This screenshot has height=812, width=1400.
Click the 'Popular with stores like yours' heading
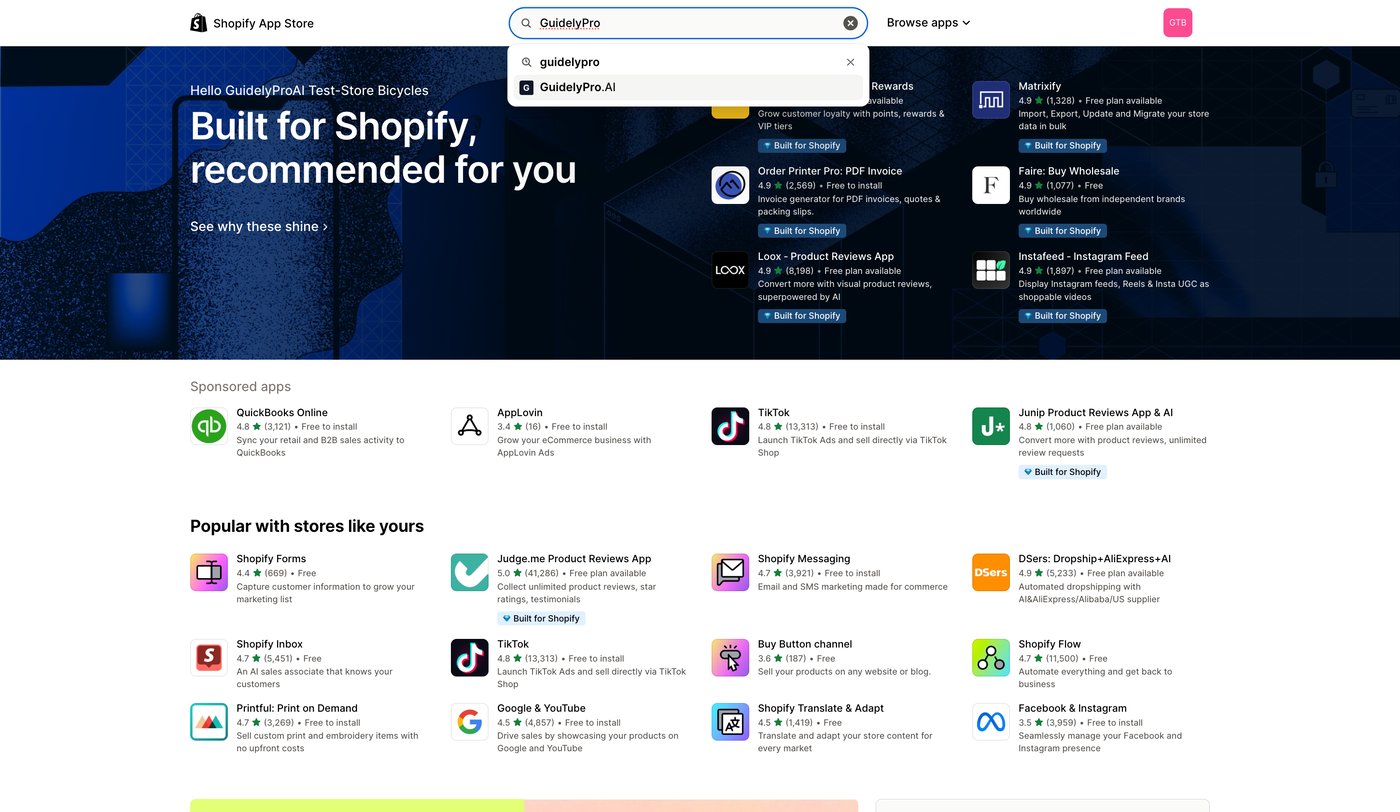(307, 527)
